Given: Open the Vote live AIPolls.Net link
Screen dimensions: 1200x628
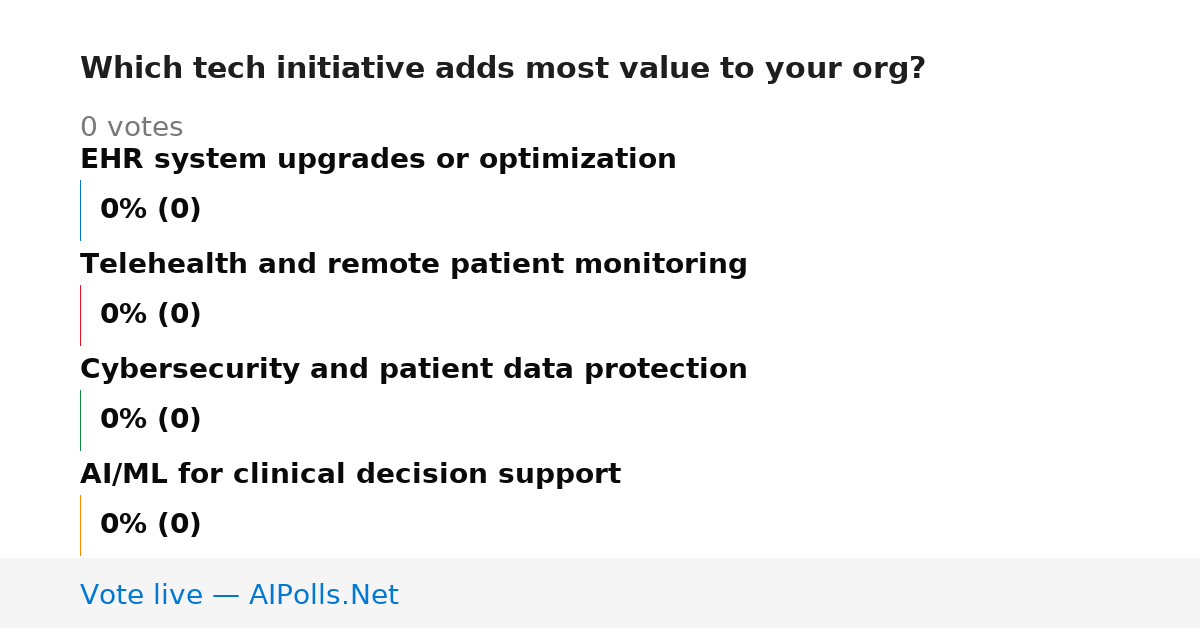Looking at the screenshot, I should [x=239, y=595].
